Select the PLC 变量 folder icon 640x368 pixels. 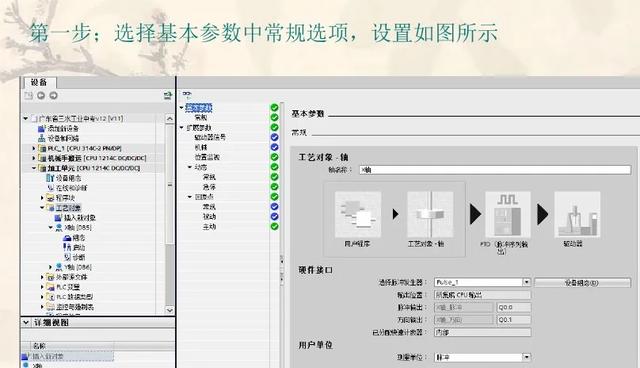point(50,287)
